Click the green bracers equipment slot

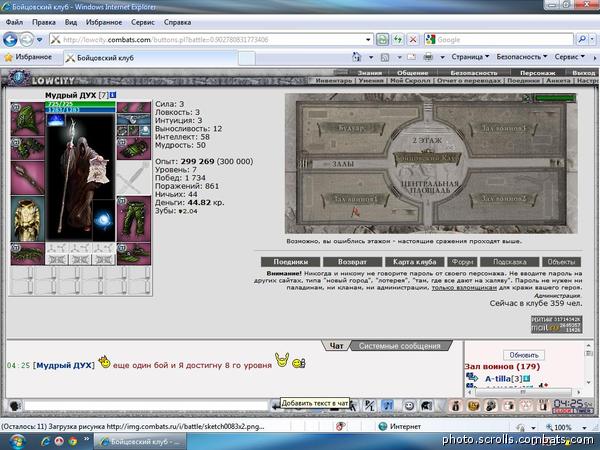28,148
